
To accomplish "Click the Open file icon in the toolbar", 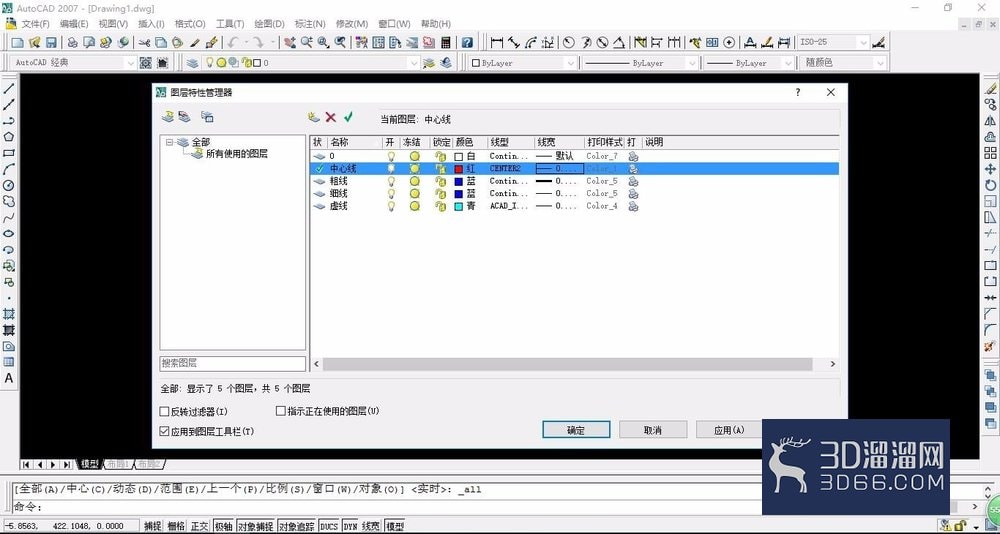I will click(x=34, y=43).
